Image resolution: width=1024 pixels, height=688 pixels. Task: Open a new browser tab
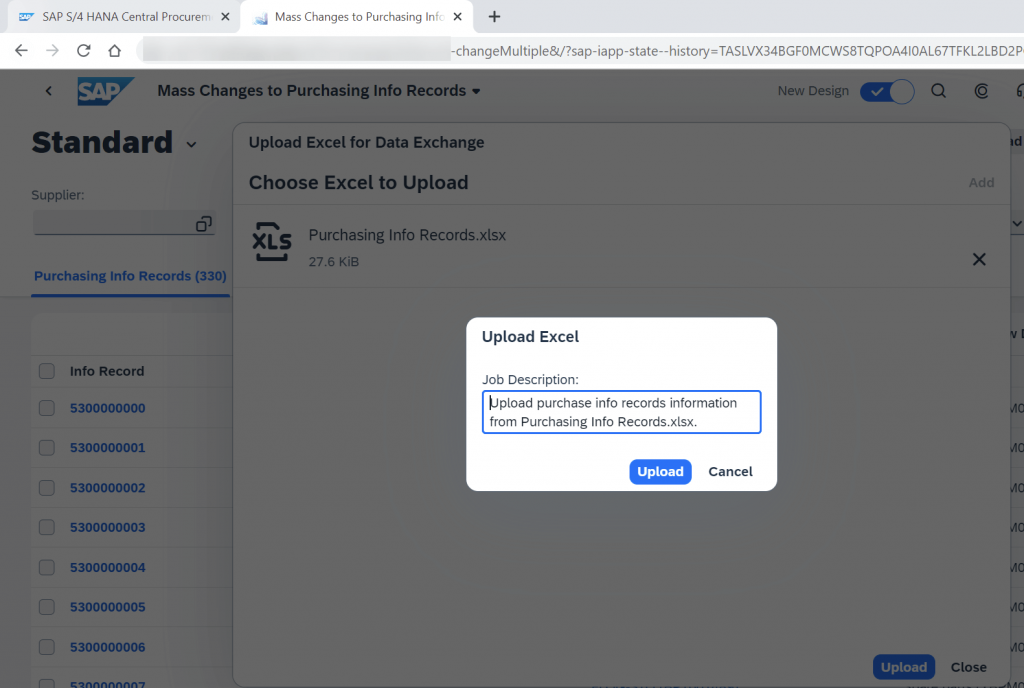coord(494,17)
